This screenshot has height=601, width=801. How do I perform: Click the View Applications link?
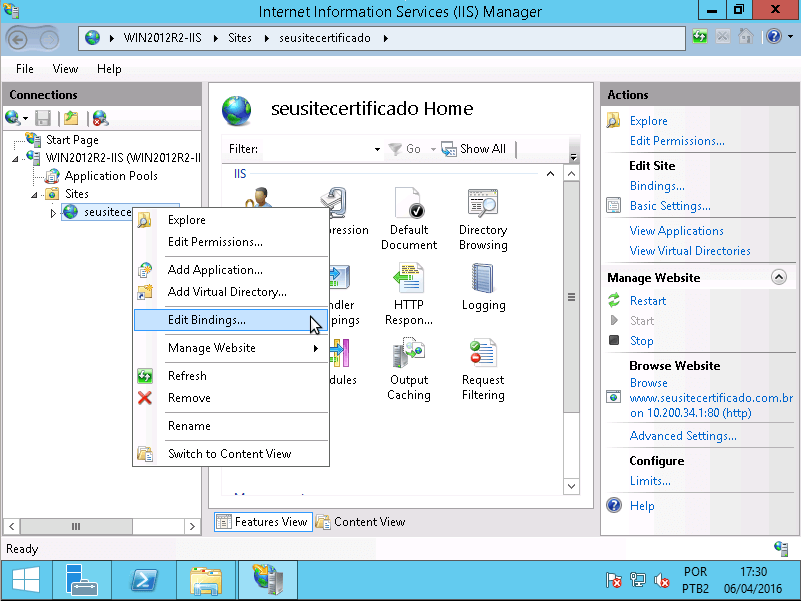(676, 230)
